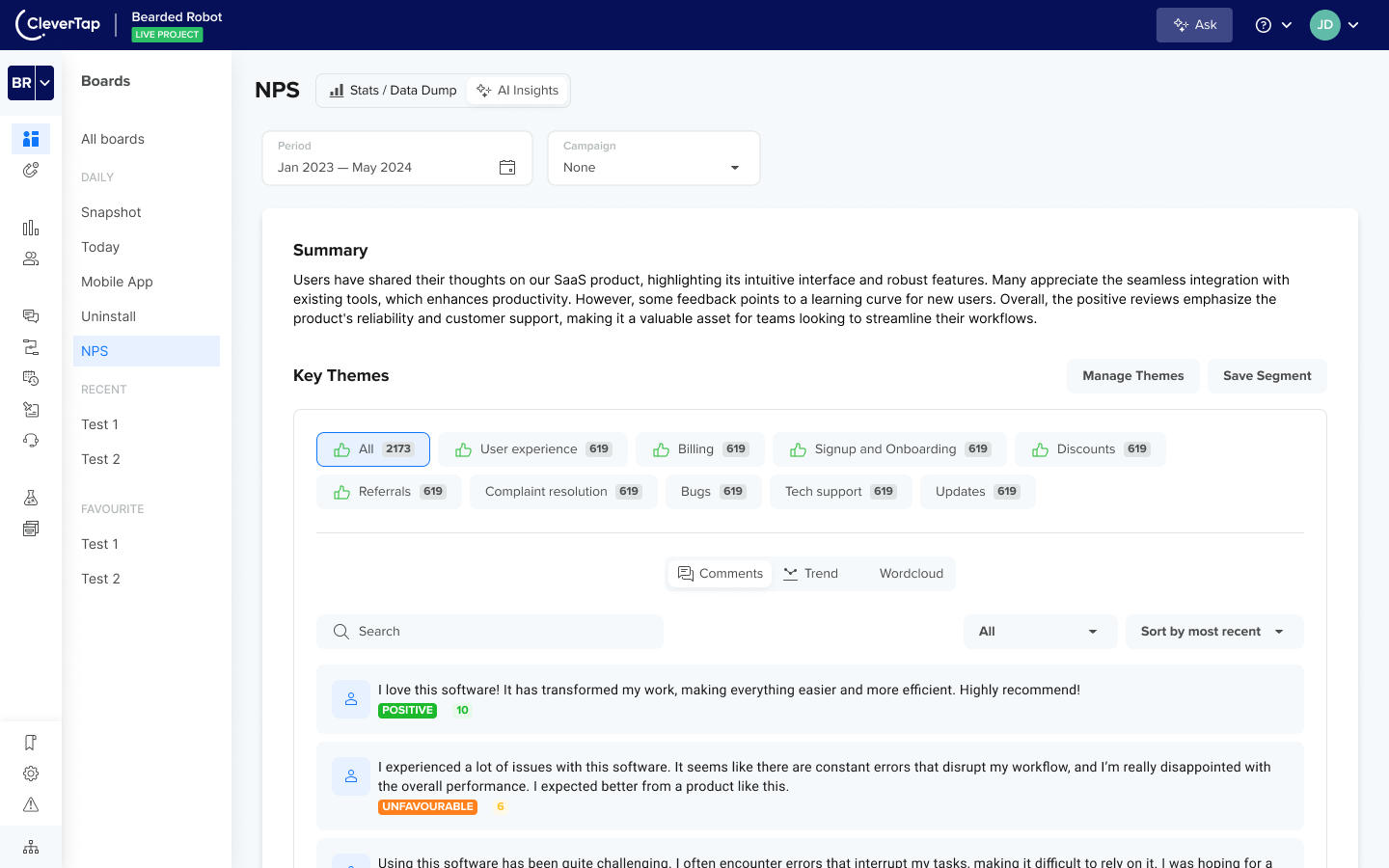Click the mail template icon in sidebar
The width and height of the screenshot is (1389, 868).
[x=31, y=409]
